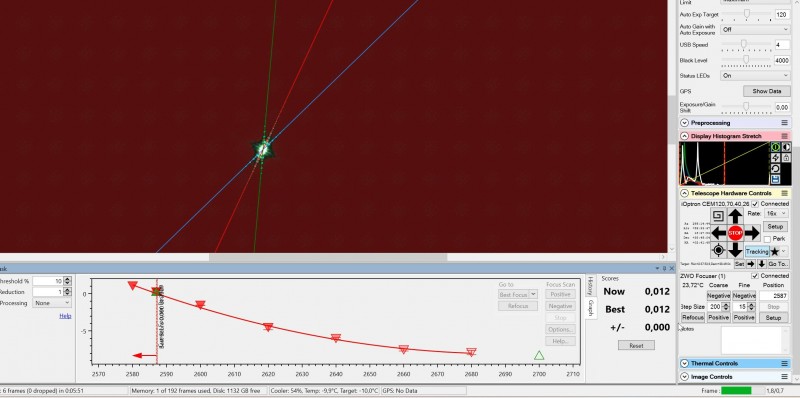Image resolution: width=800 pixels, height=398 pixels.
Task: Click right arrow next to Set
Action: point(751,264)
